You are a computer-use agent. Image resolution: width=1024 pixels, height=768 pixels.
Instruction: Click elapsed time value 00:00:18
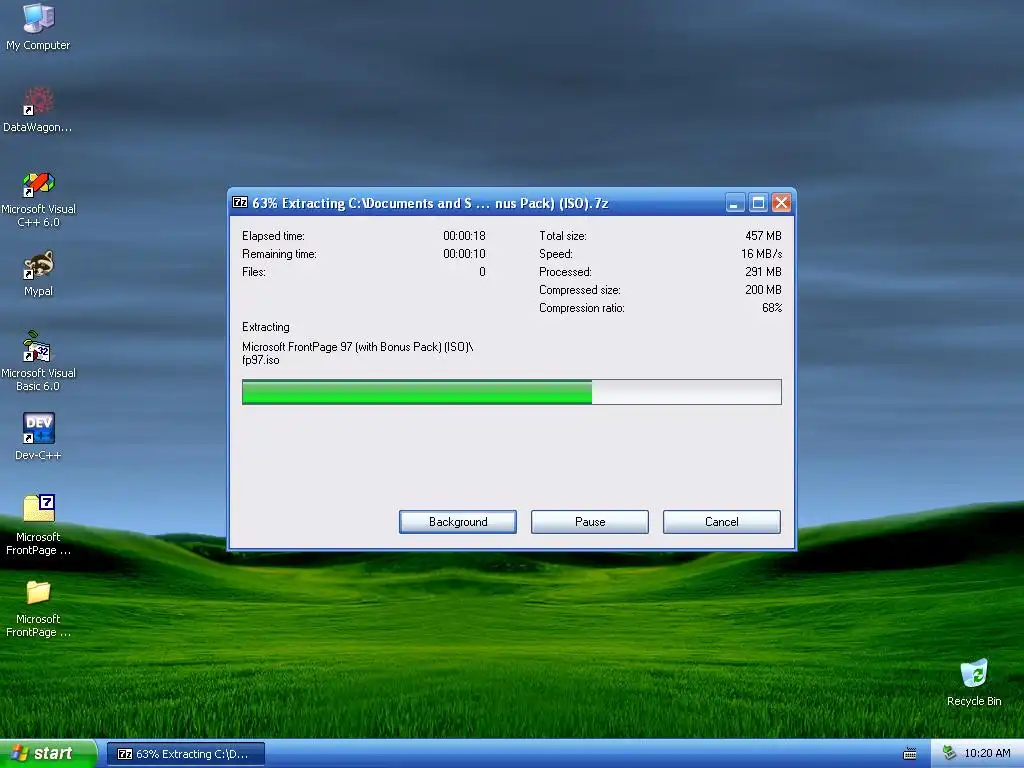point(464,236)
